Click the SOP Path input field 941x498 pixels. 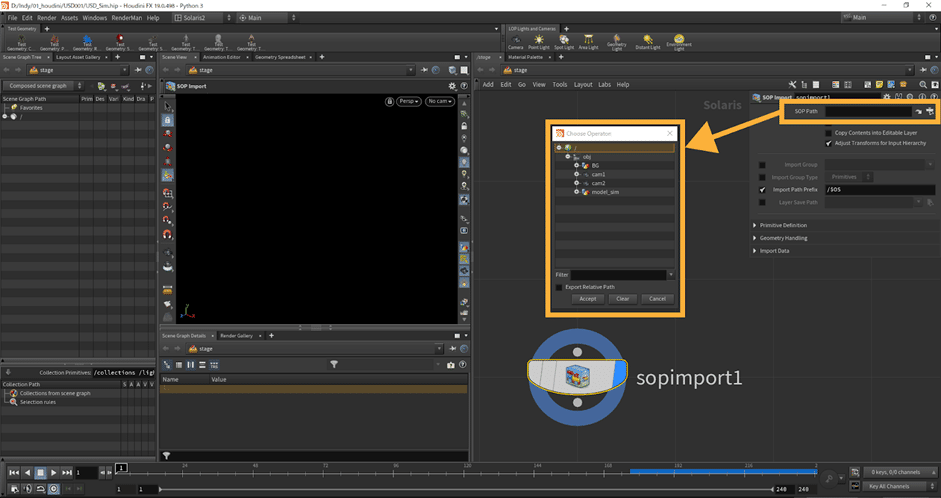(x=868, y=111)
